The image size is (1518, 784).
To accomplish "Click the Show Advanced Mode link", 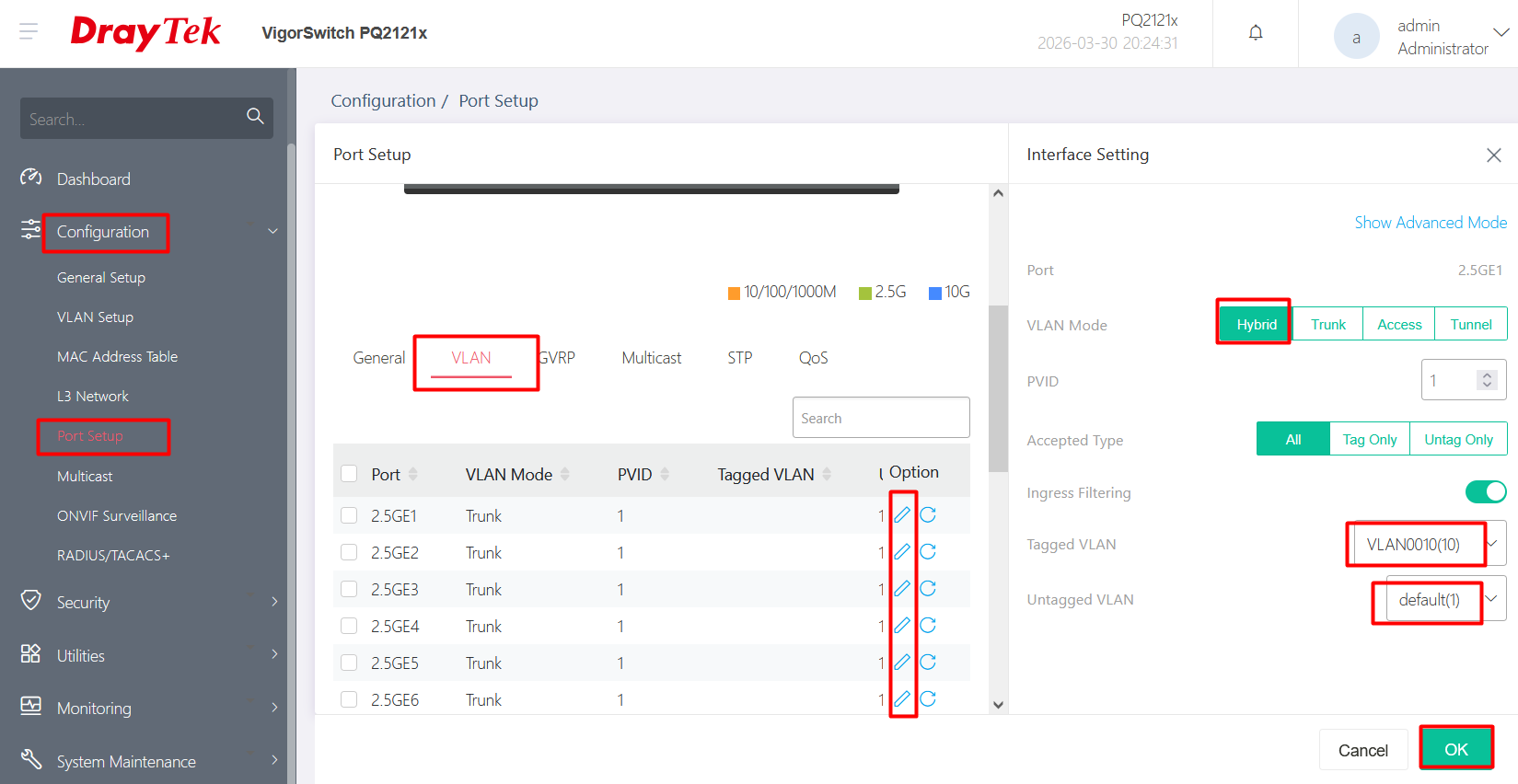I will pyautogui.click(x=1430, y=223).
